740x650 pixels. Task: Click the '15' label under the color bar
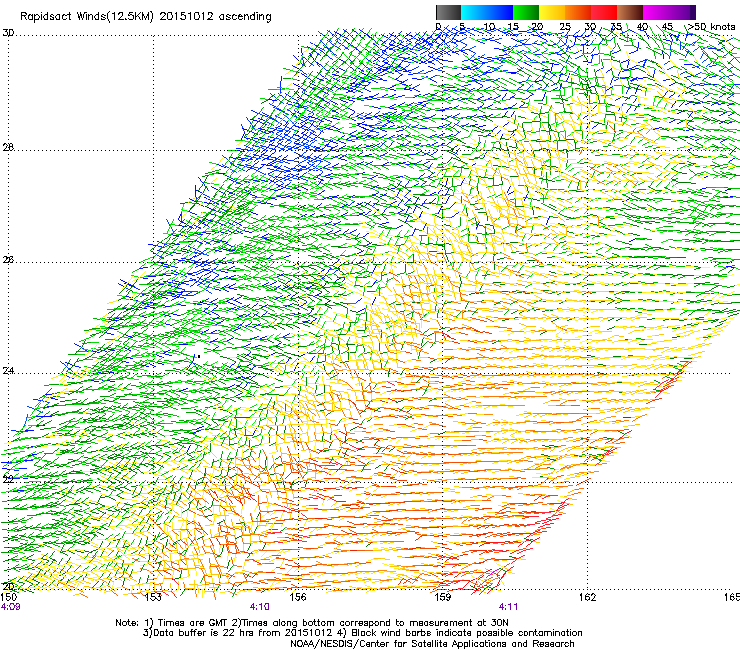click(x=513, y=27)
